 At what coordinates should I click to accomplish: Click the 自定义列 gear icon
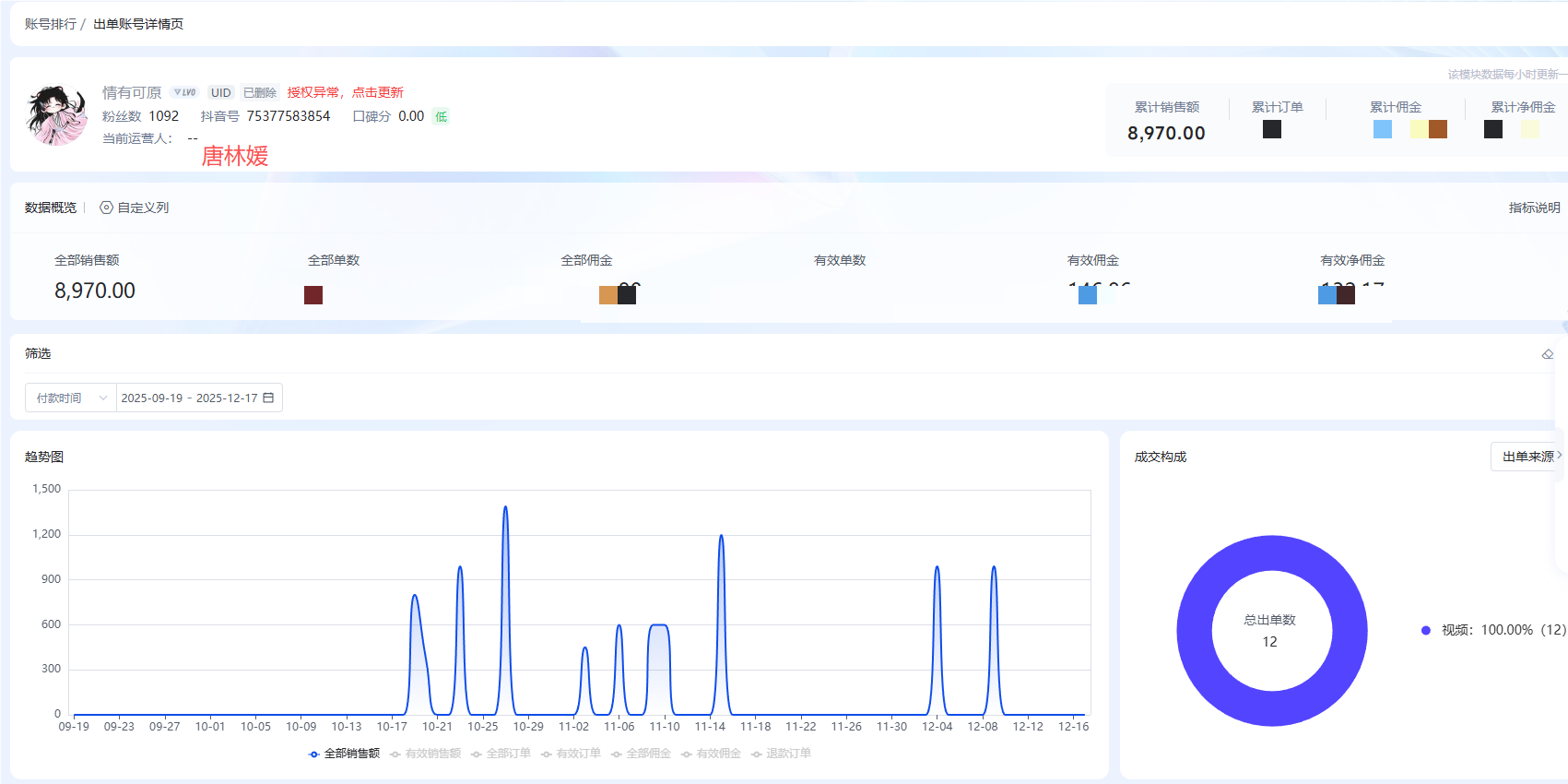[107, 208]
